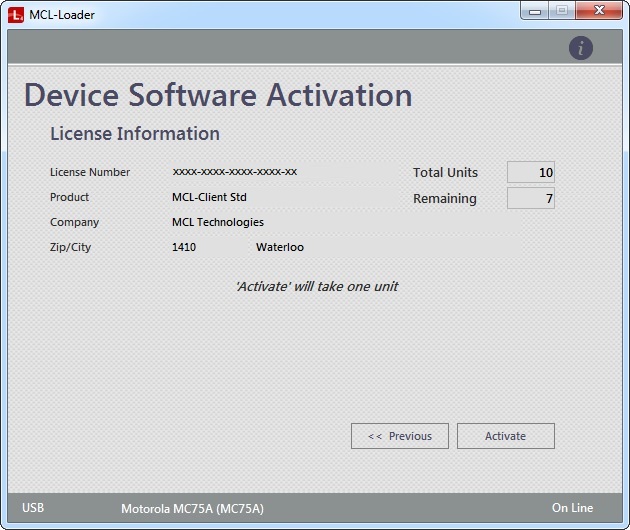Click the On Line status text
The height and width of the screenshot is (530, 630).
coord(572,508)
